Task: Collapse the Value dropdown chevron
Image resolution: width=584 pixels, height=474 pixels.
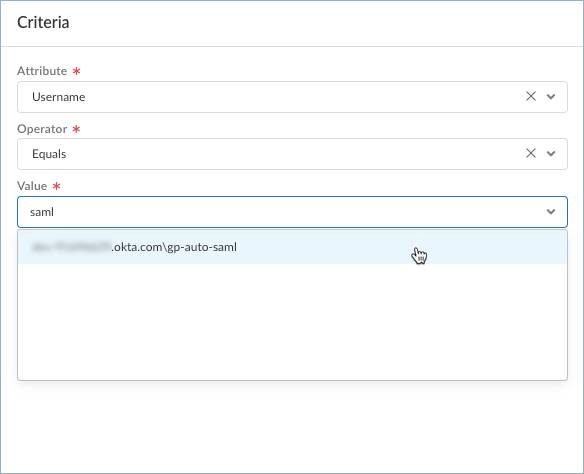Action: (551, 212)
